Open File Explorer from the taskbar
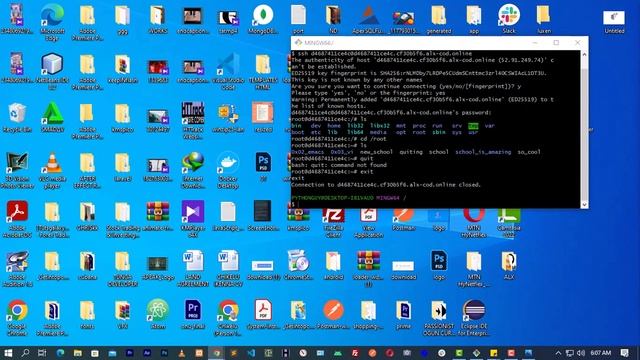The width and height of the screenshot is (640, 360). [x=78, y=353]
